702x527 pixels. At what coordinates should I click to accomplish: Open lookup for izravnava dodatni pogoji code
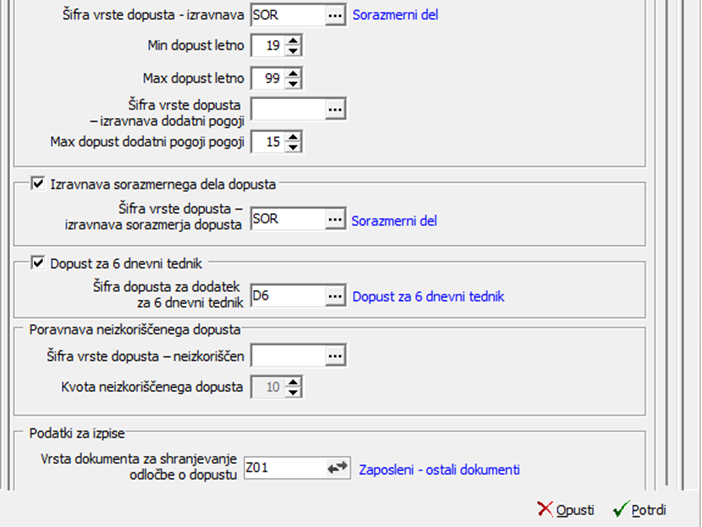click(x=335, y=109)
